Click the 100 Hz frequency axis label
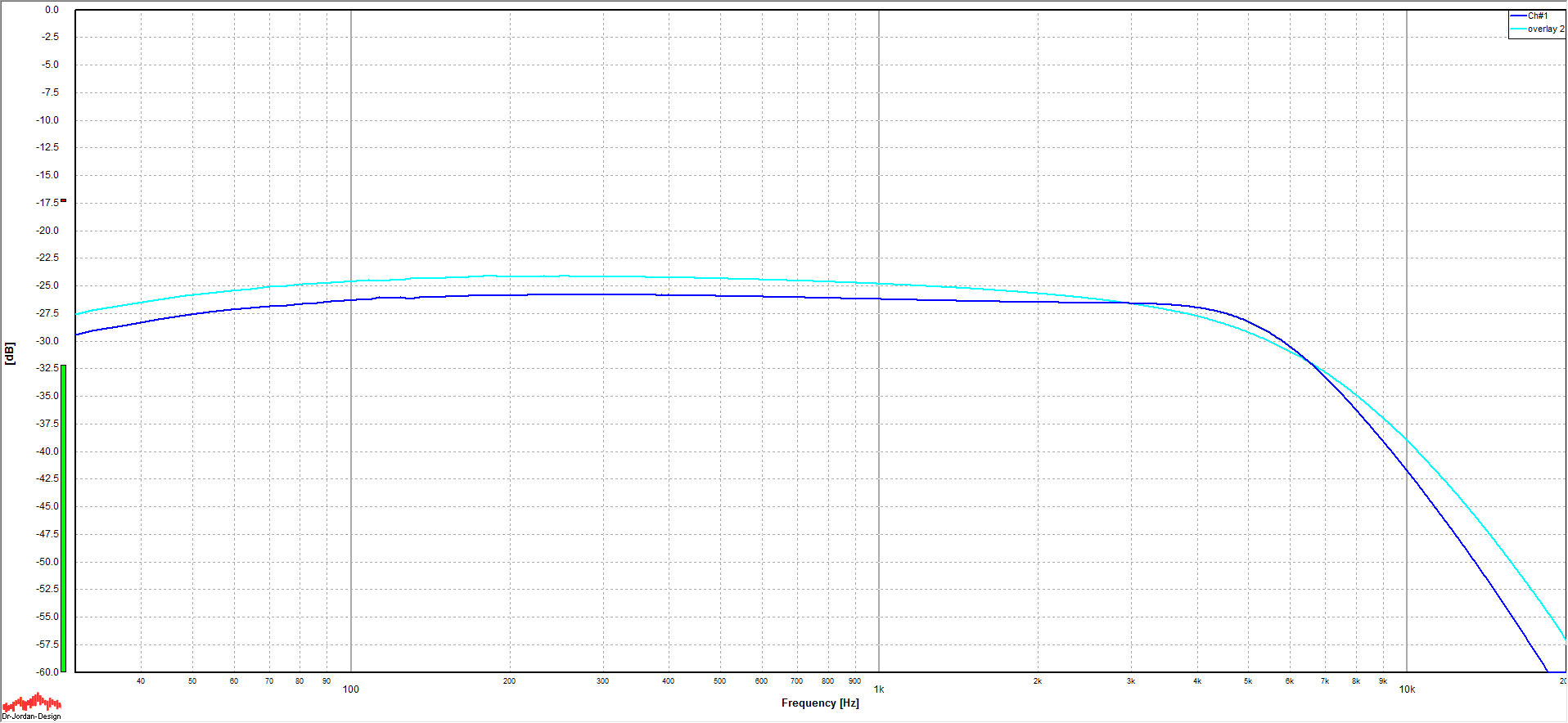The width and height of the screenshot is (1568, 723). point(350,689)
